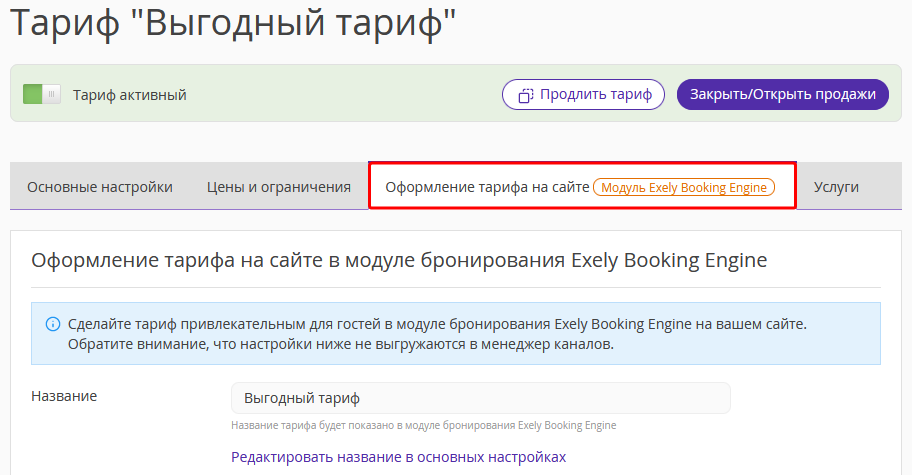Select the 'Оформление тарифа на сайте' tab

coord(582,187)
